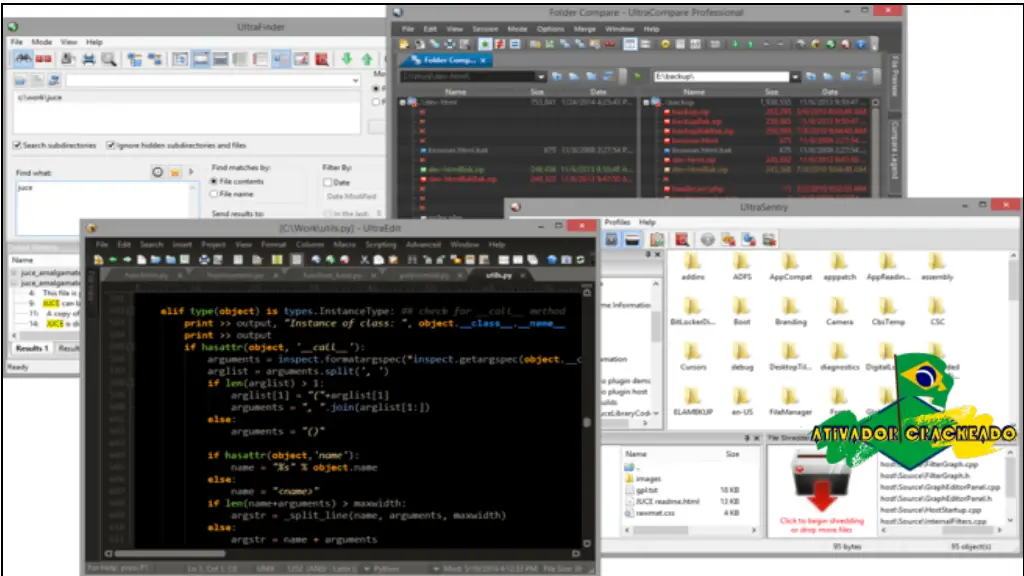Expand the arrow next to Find what icons
Screen dimensions: 1024x576
191,172
